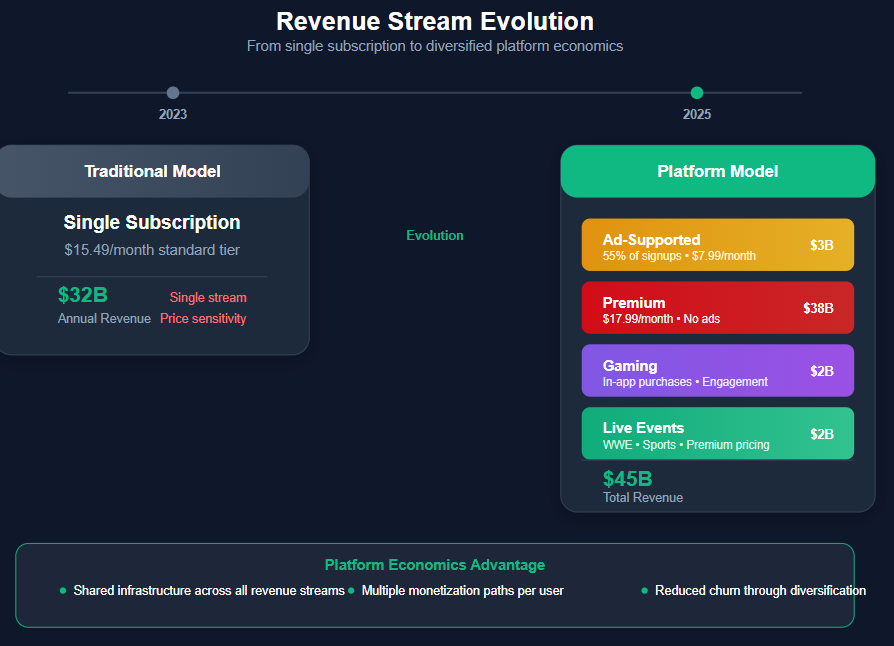Click the 2023 timeline dot
Image resolution: width=894 pixels, height=646 pixels.
pos(173,92)
